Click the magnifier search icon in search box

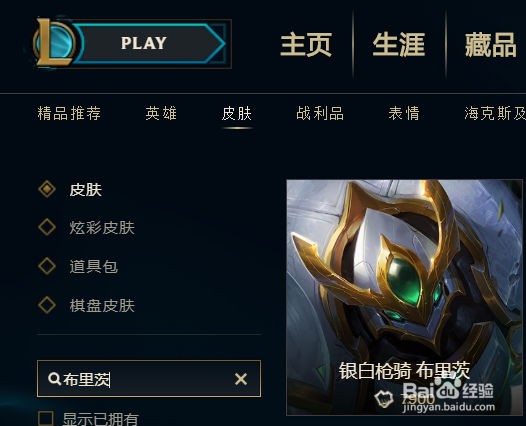pyautogui.click(x=54, y=379)
